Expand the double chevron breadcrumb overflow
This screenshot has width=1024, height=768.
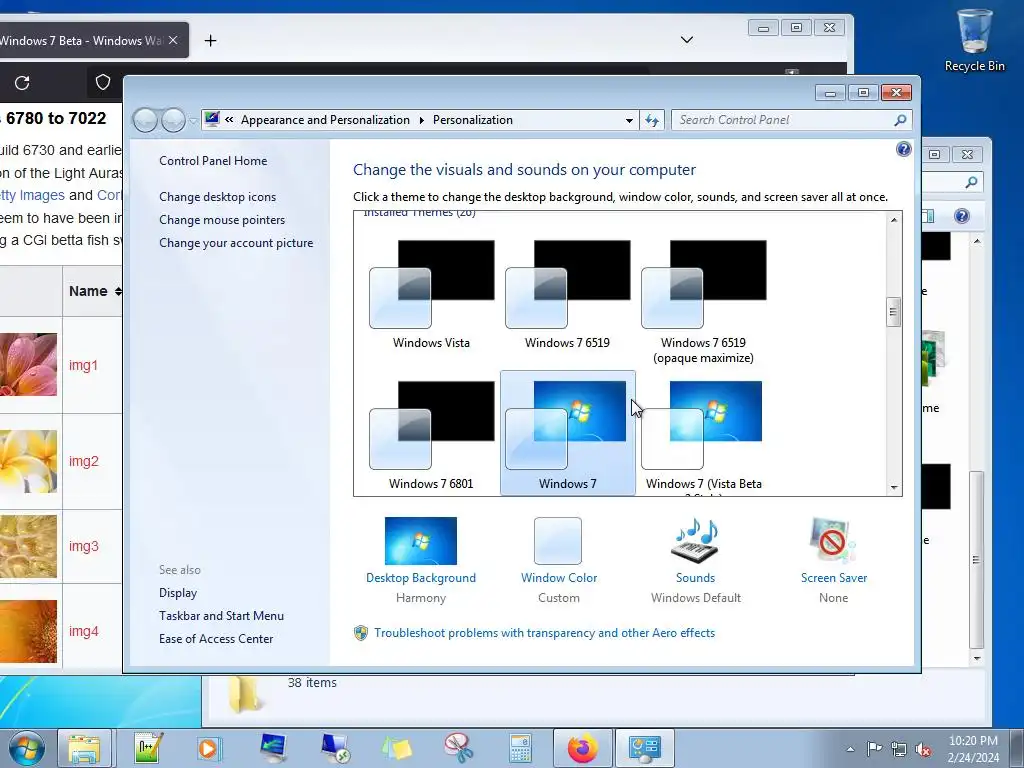coord(229,120)
